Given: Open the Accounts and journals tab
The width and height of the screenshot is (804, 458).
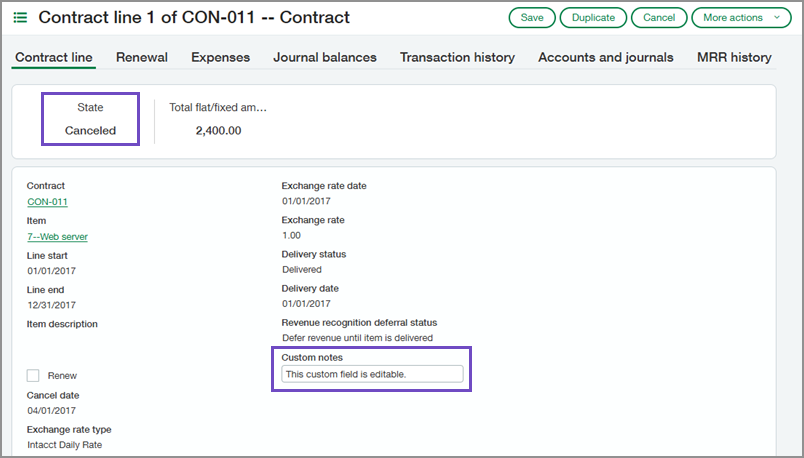Looking at the screenshot, I should coord(606,57).
